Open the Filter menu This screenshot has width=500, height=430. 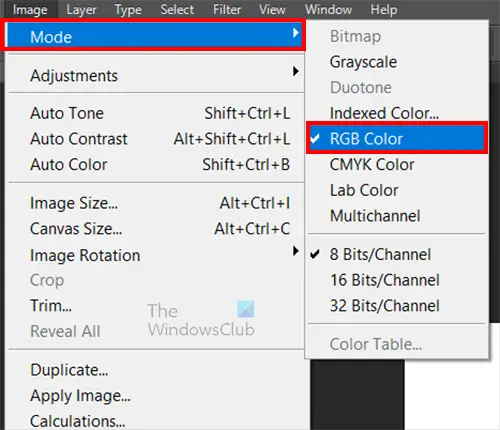click(x=227, y=9)
